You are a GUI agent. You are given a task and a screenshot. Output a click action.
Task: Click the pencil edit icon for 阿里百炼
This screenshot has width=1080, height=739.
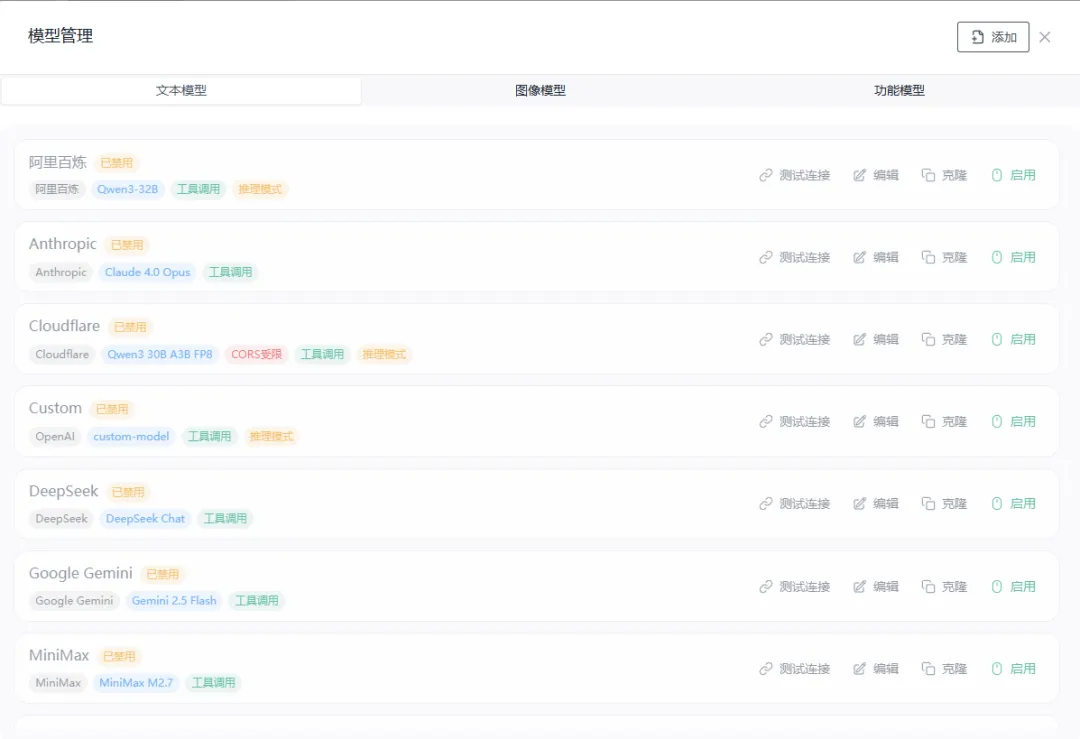859,176
